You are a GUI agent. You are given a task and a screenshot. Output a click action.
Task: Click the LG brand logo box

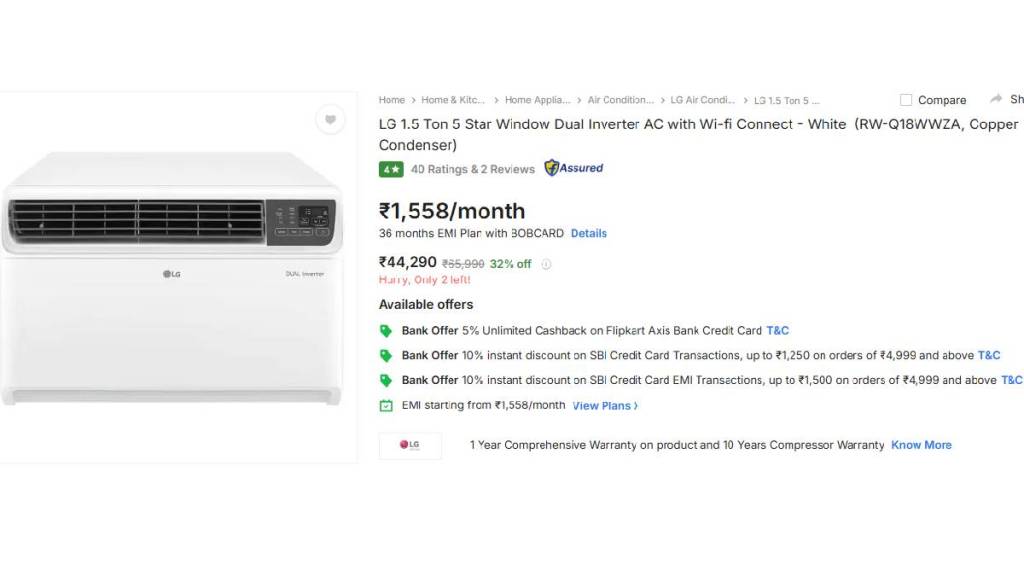410,445
